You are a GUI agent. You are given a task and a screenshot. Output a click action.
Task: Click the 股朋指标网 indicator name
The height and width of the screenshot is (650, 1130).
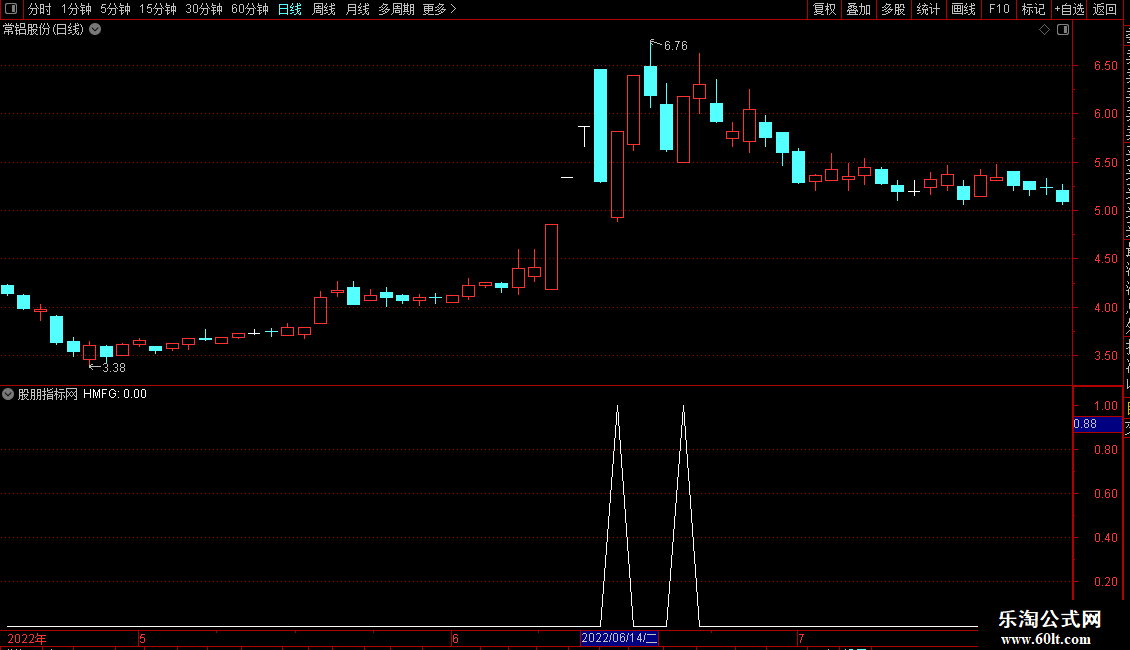click(x=48, y=394)
